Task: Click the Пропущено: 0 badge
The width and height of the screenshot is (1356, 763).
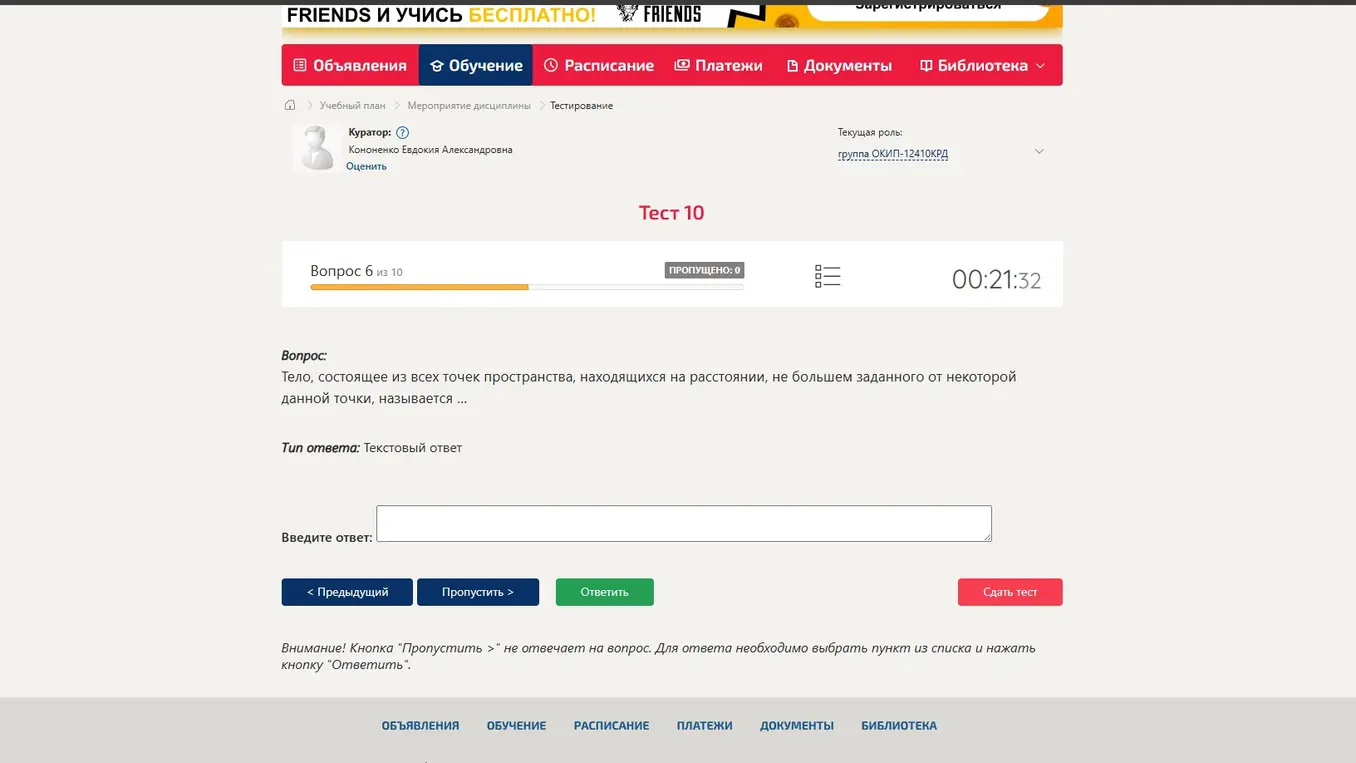Action: pyautogui.click(x=704, y=270)
